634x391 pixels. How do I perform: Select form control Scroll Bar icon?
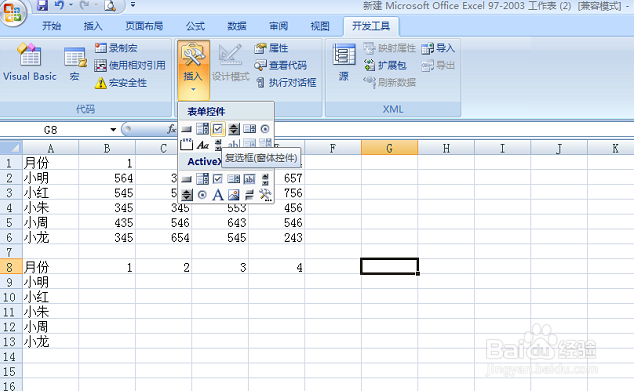point(218,144)
